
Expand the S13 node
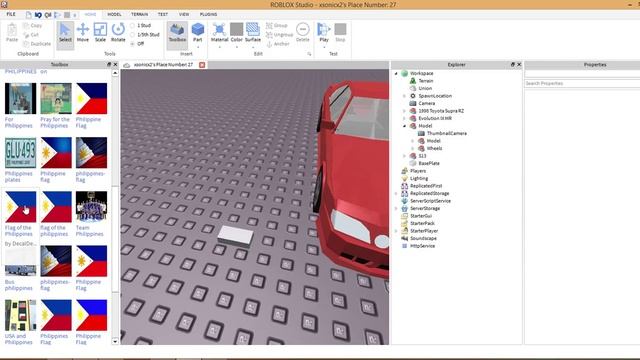coord(404,156)
